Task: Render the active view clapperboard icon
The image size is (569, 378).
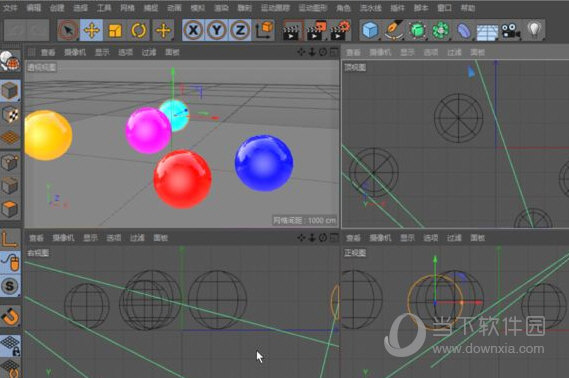Action: pos(292,30)
